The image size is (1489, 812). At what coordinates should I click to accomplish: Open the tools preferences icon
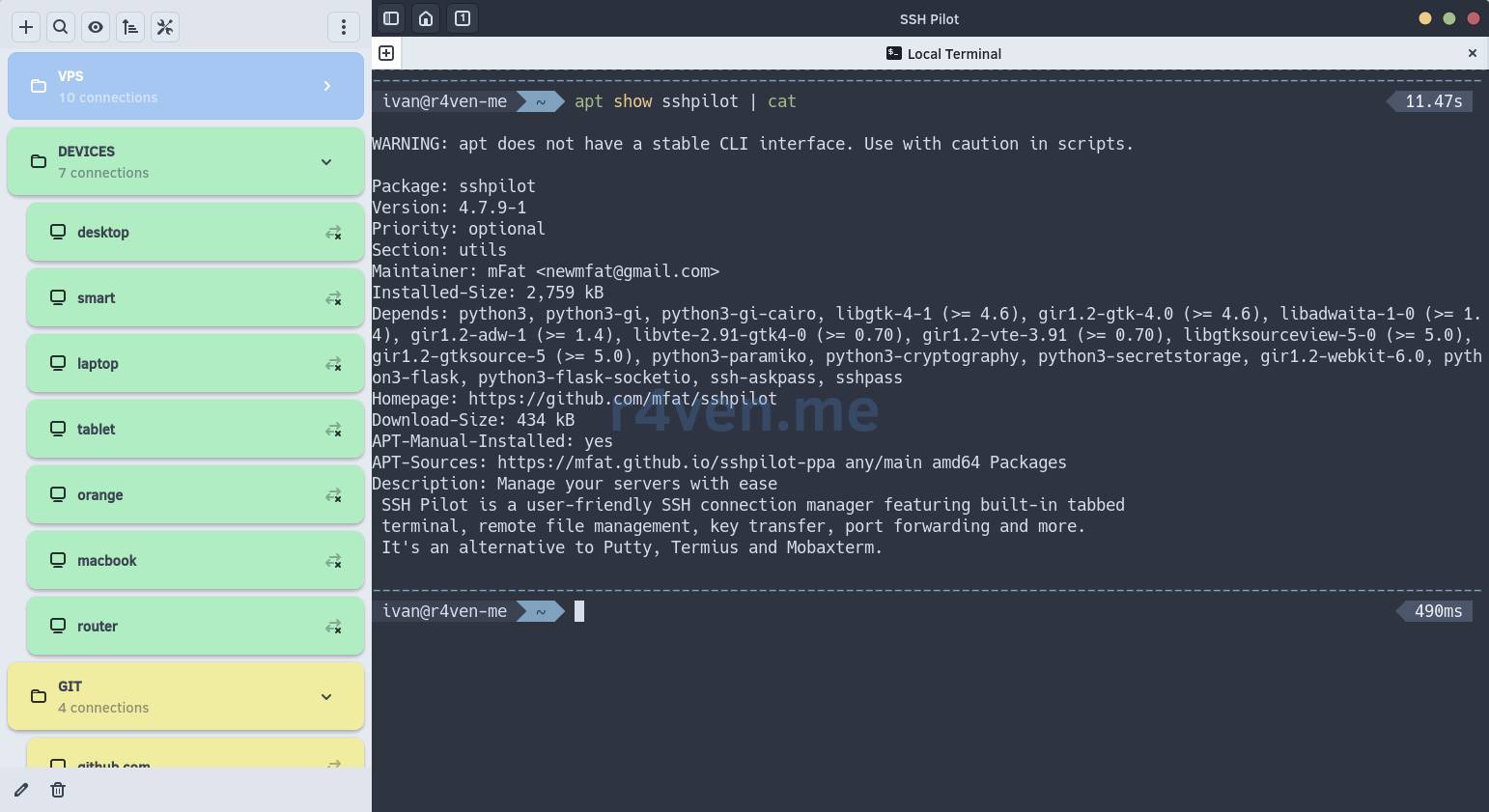165,27
